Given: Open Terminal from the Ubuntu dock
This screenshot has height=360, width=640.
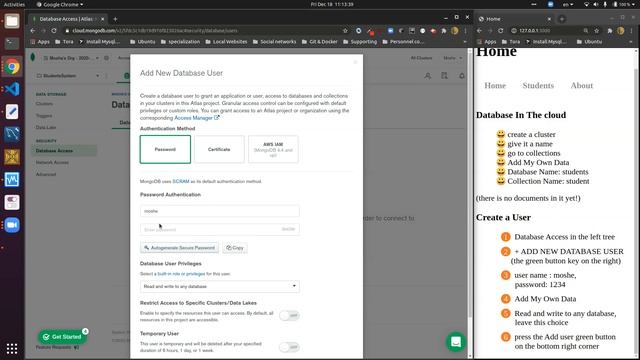Looking at the screenshot, I should (x=12, y=43).
